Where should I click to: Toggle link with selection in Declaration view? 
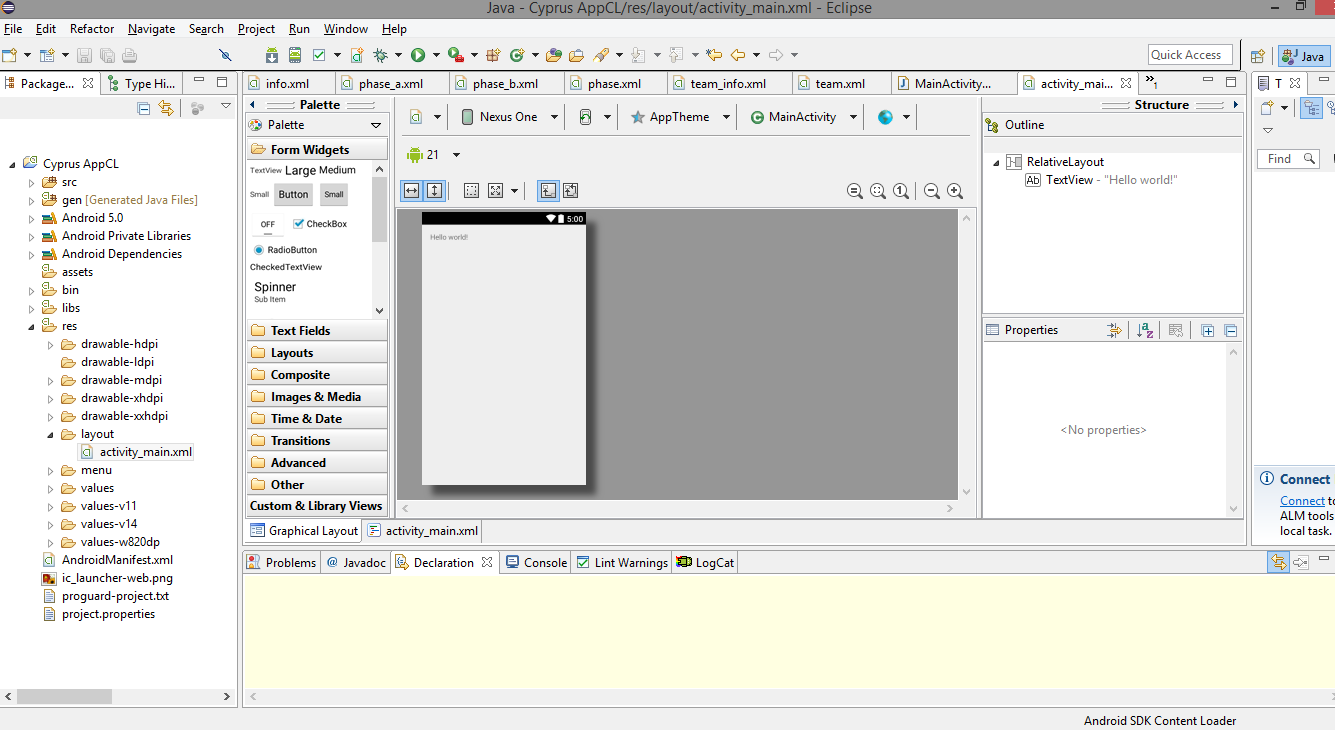click(x=1278, y=563)
